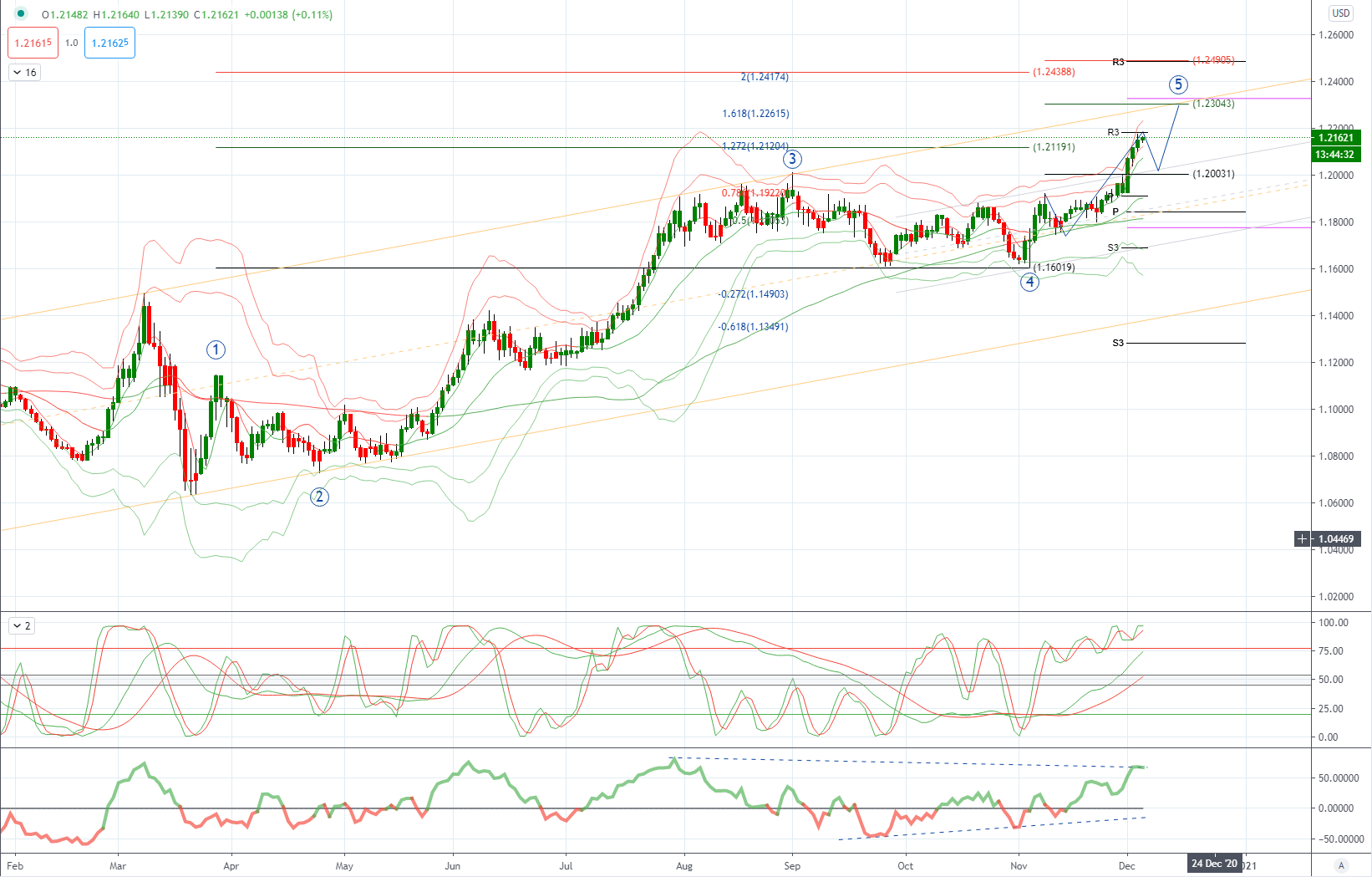Viewport: 1372px width, 877px height.
Task: Click Fibonacci label -0.272(1.14903)
Action: click(x=753, y=294)
